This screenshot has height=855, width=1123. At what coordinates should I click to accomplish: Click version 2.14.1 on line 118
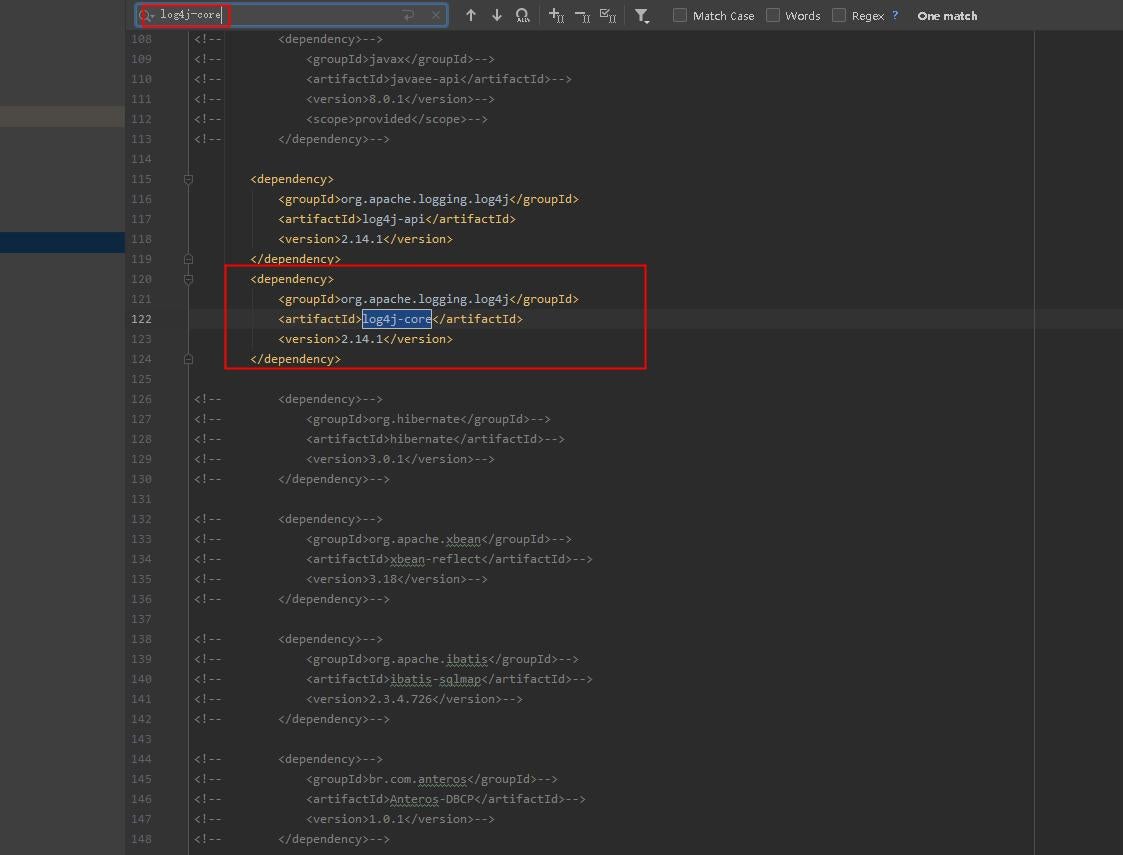[x=362, y=239]
